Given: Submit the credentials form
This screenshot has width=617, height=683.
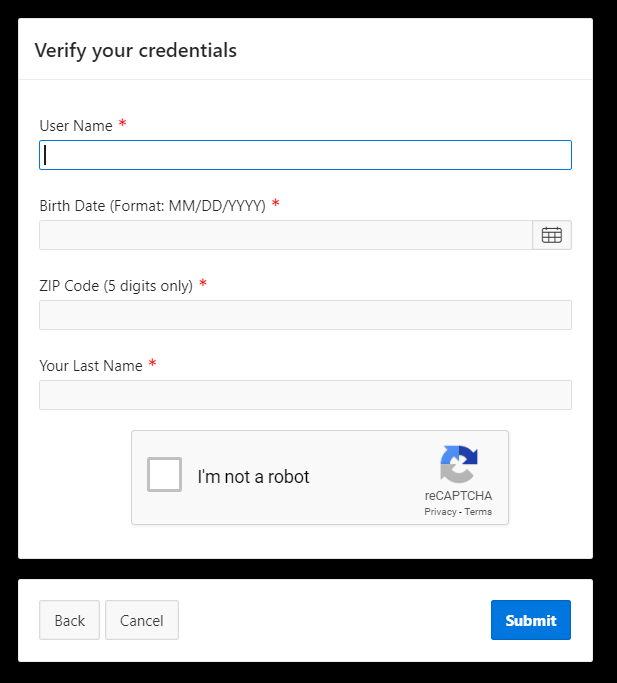Looking at the screenshot, I should tap(530, 620).
